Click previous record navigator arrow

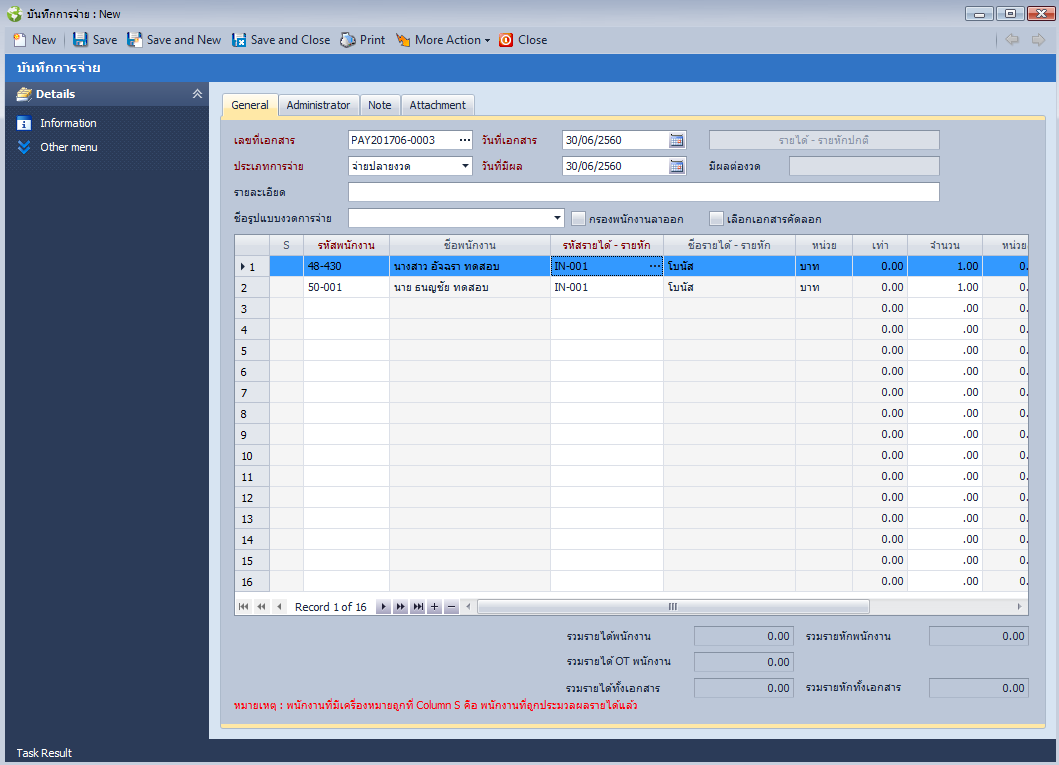tap(279, 606)
